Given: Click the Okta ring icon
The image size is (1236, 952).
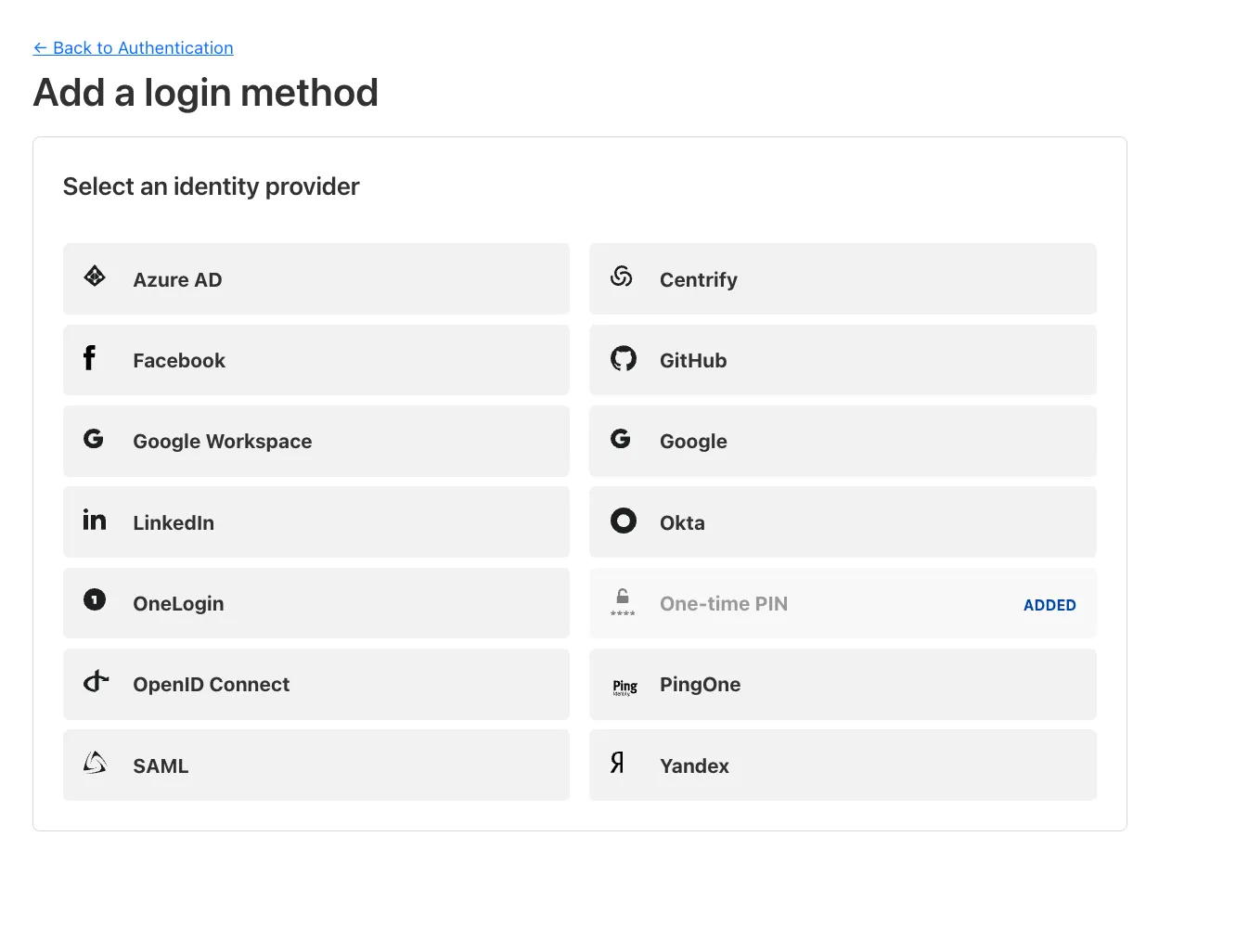Looking at the screenshot, I should click(x=624, y=521).
